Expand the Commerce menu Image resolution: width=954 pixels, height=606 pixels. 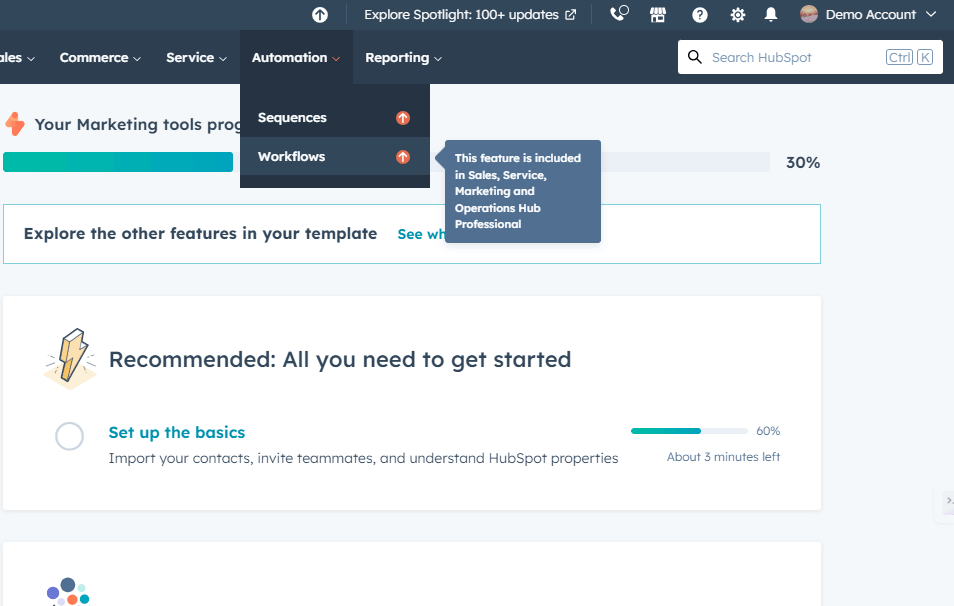click(x=100, y=58)
